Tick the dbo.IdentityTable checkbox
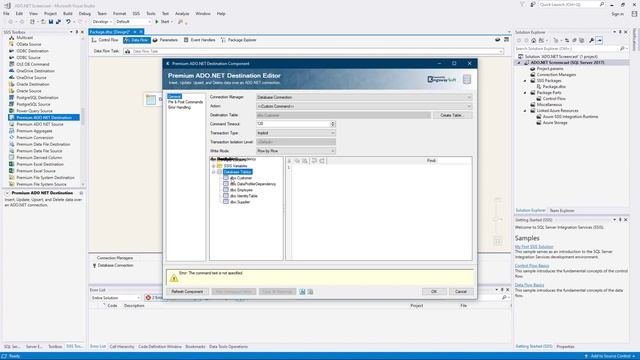Screen dimensions: 640x360 pos(226,196)
